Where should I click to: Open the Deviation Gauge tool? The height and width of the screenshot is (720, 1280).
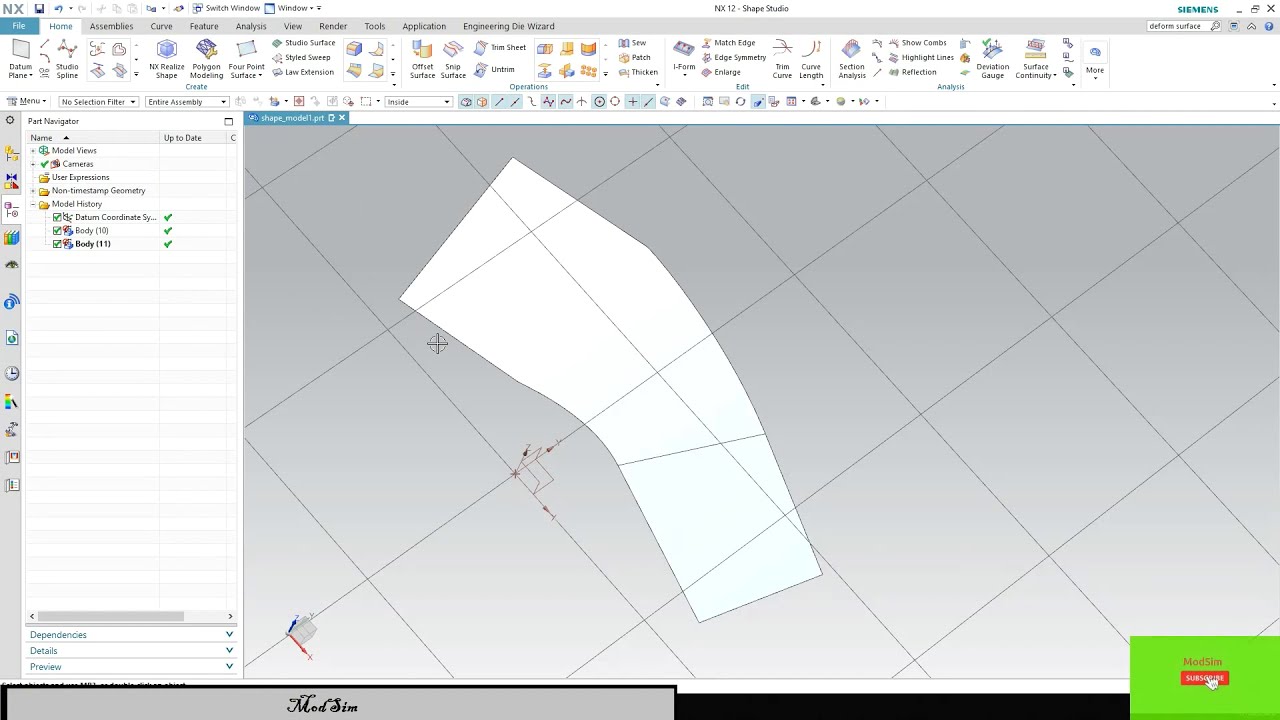coord(993,59)
